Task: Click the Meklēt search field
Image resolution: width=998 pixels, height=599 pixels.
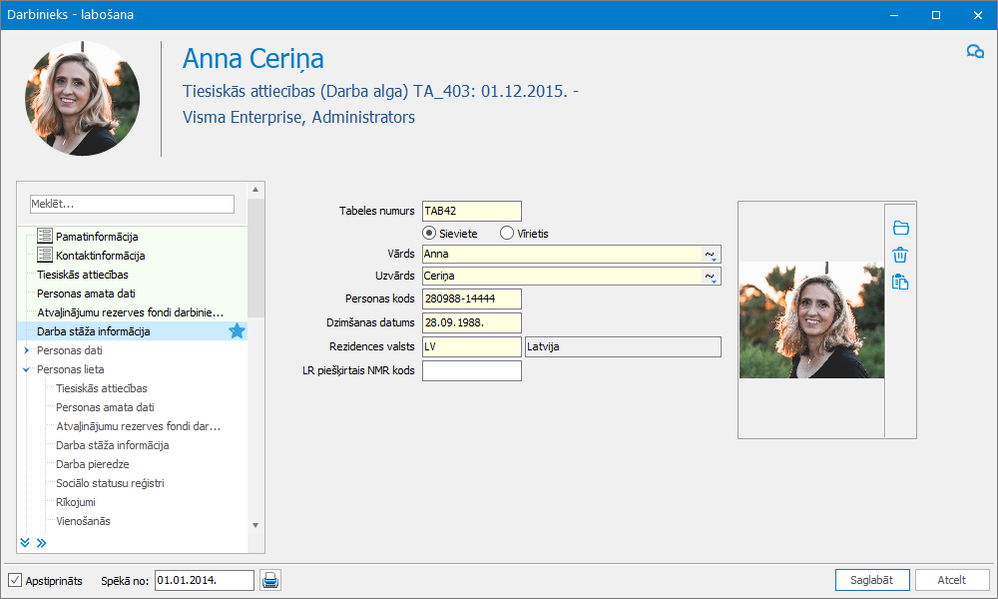Action: [132, 204]
